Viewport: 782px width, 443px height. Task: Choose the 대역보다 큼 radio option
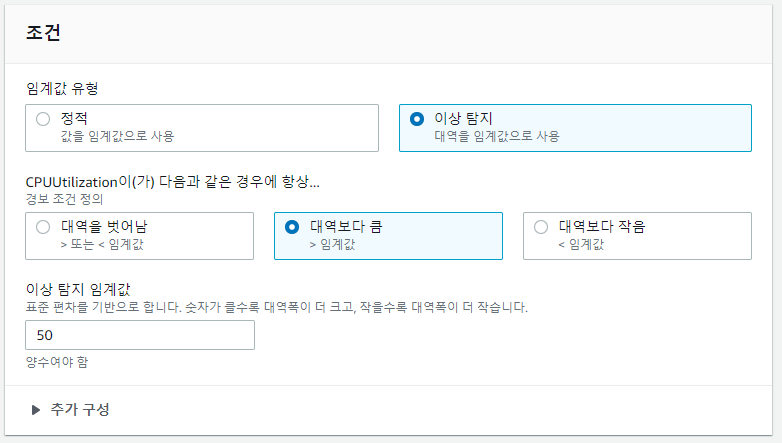[292, 227]
